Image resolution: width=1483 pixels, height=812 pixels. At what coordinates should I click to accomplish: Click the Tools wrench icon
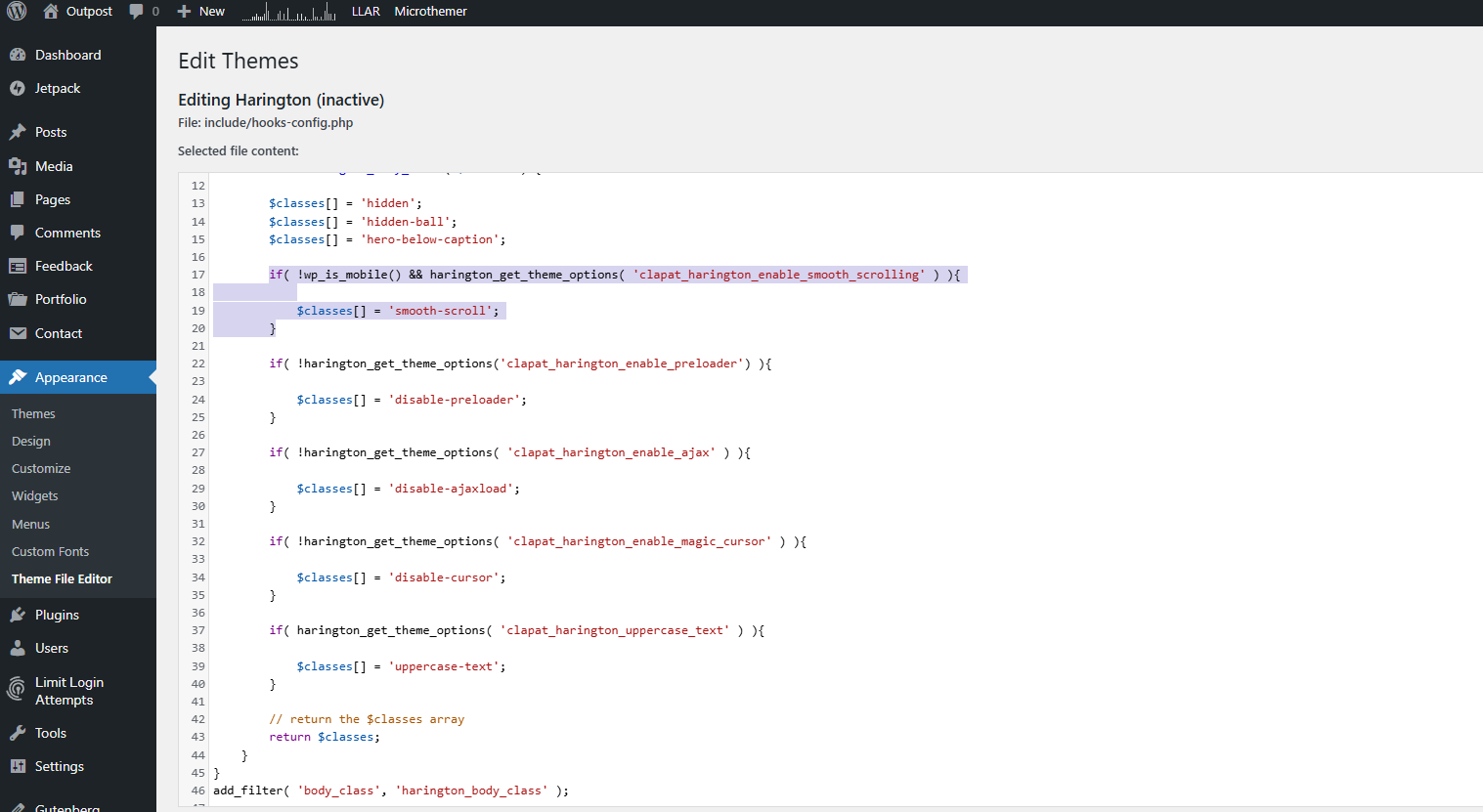point(18,733)
